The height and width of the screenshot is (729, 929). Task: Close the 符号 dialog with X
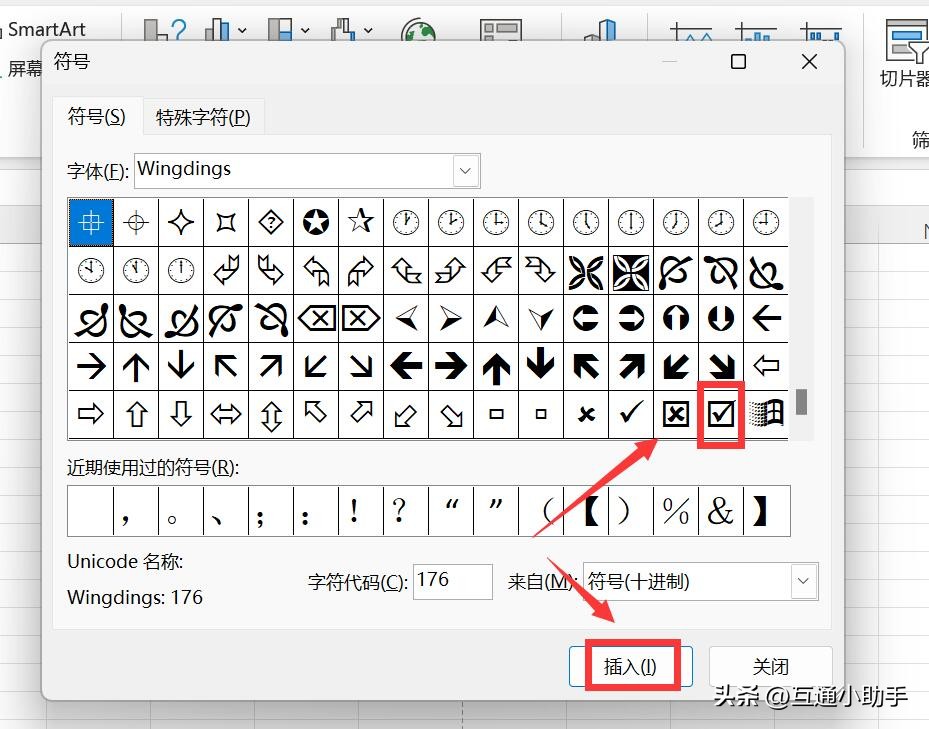(809, 62)
